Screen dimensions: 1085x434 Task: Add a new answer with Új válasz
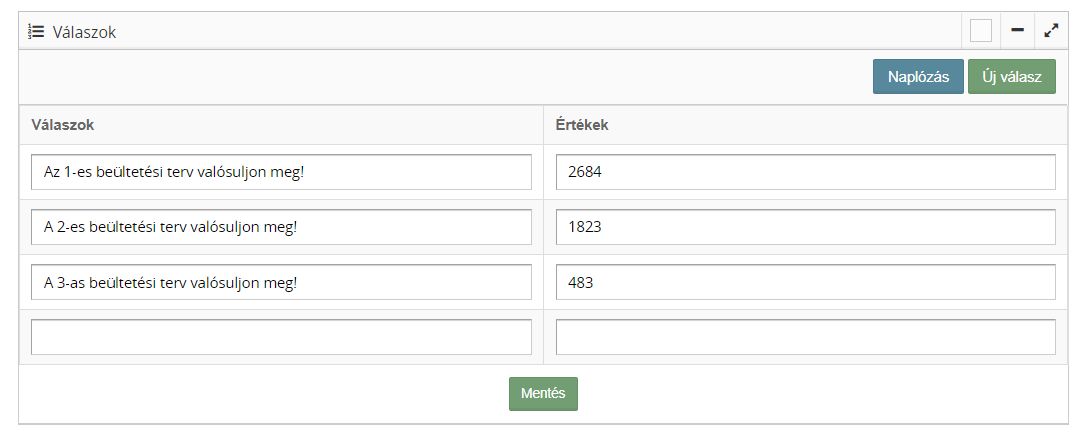[1011, 77]
